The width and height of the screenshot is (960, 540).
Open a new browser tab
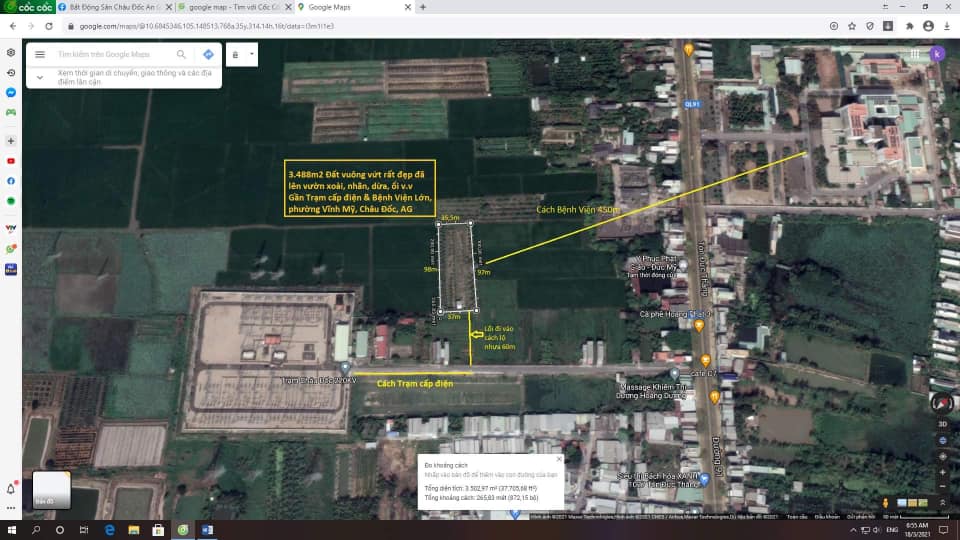tap(423, 7)
